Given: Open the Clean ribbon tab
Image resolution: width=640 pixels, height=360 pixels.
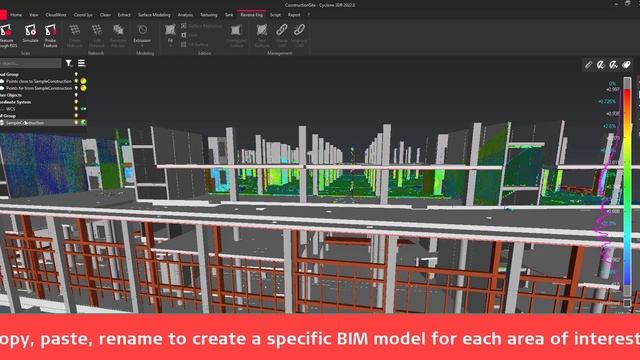Looking at the screenshot, I should [x=105, y=15].
